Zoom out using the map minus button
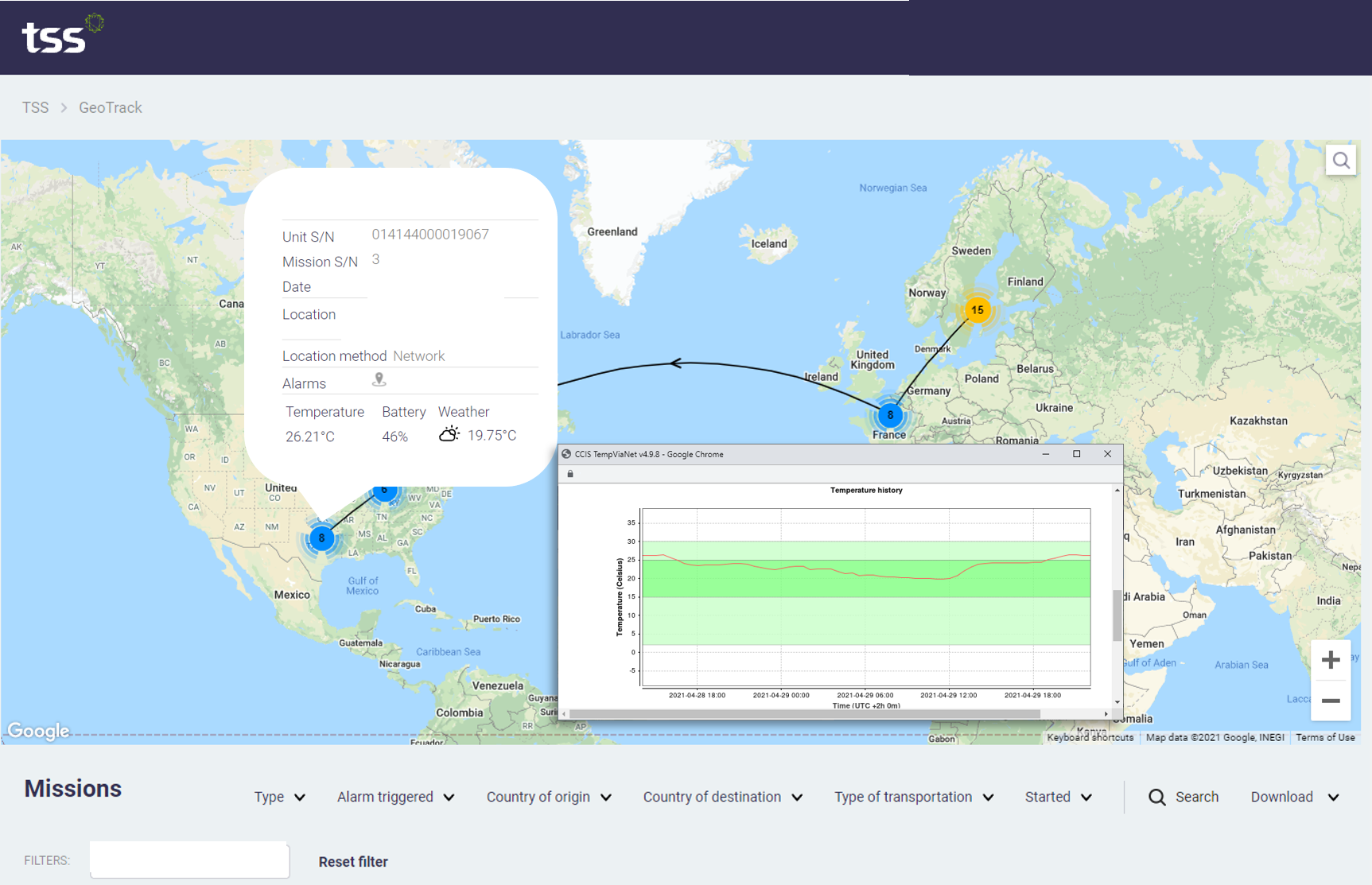 1330,701
